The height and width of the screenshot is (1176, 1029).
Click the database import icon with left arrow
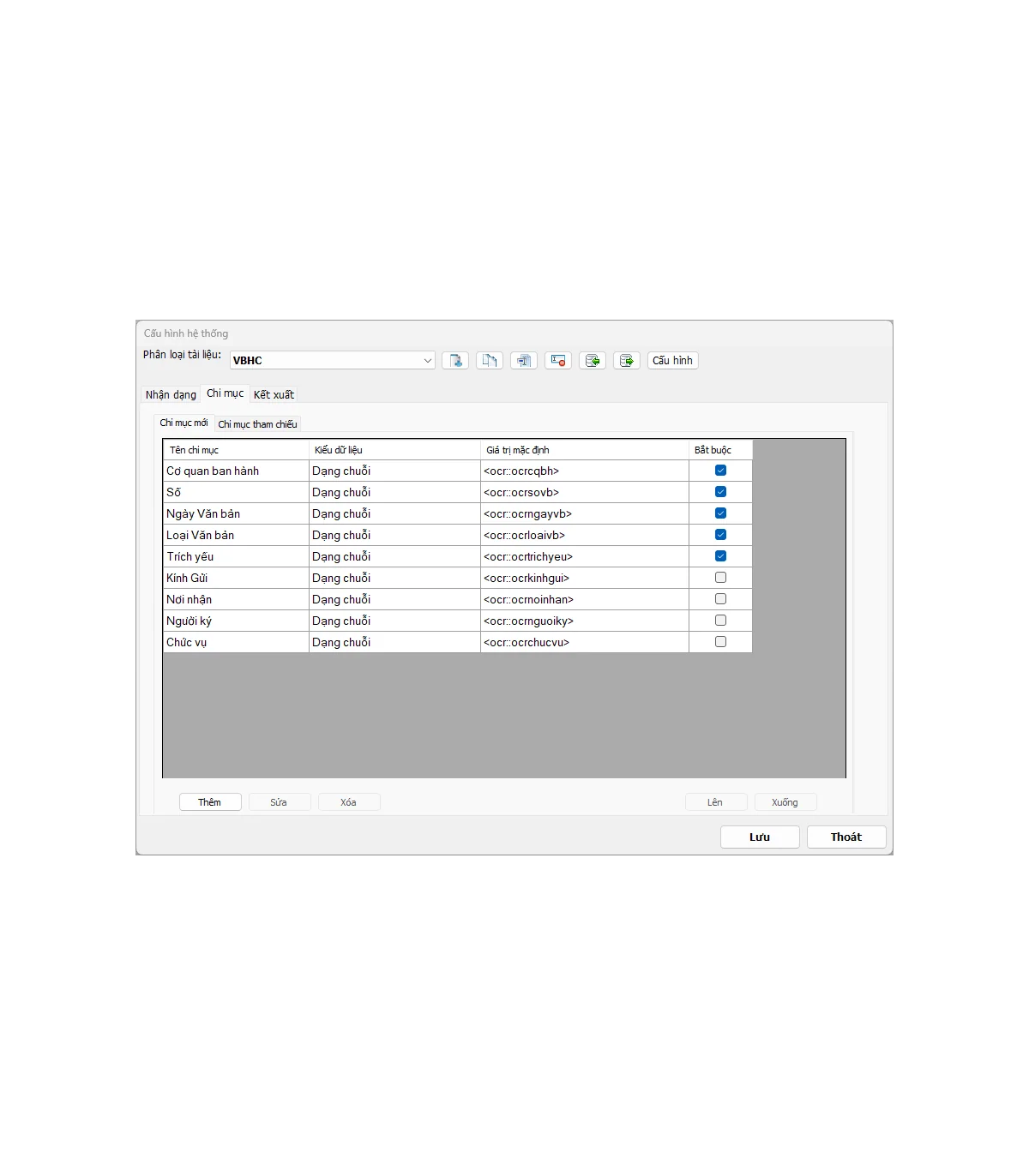593,361
